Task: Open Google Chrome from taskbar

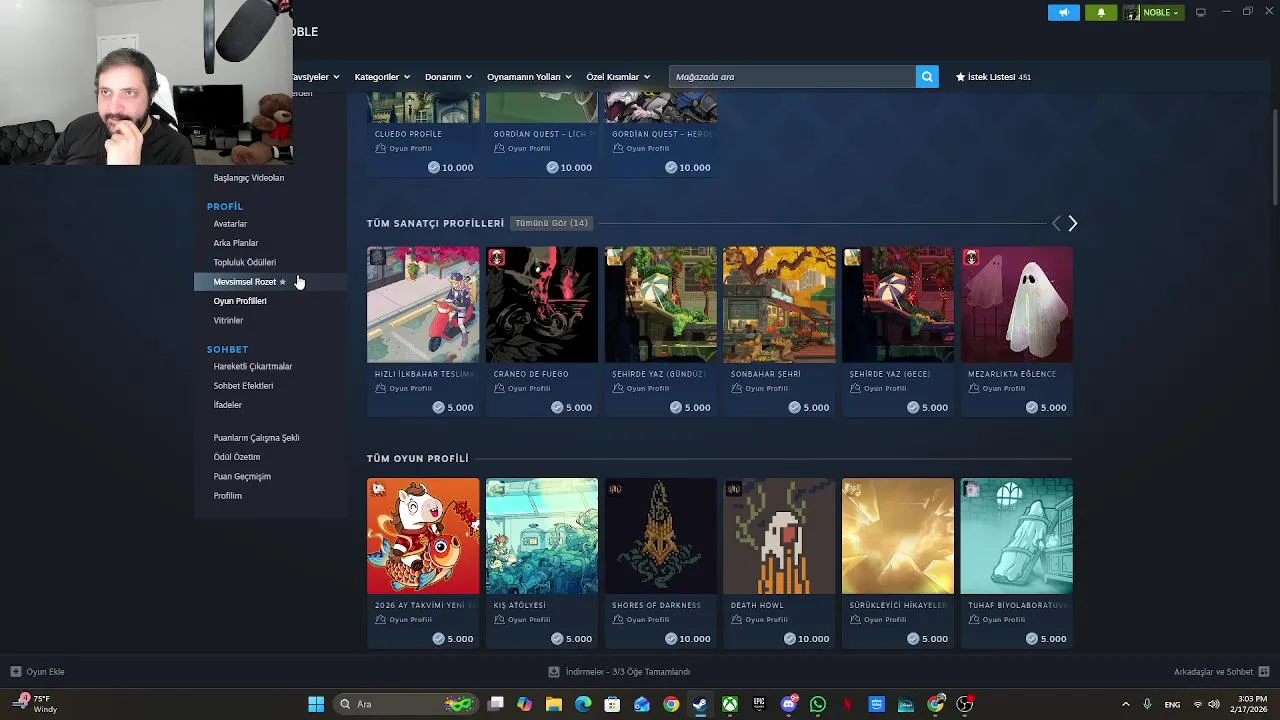Action: pos(671,704)
